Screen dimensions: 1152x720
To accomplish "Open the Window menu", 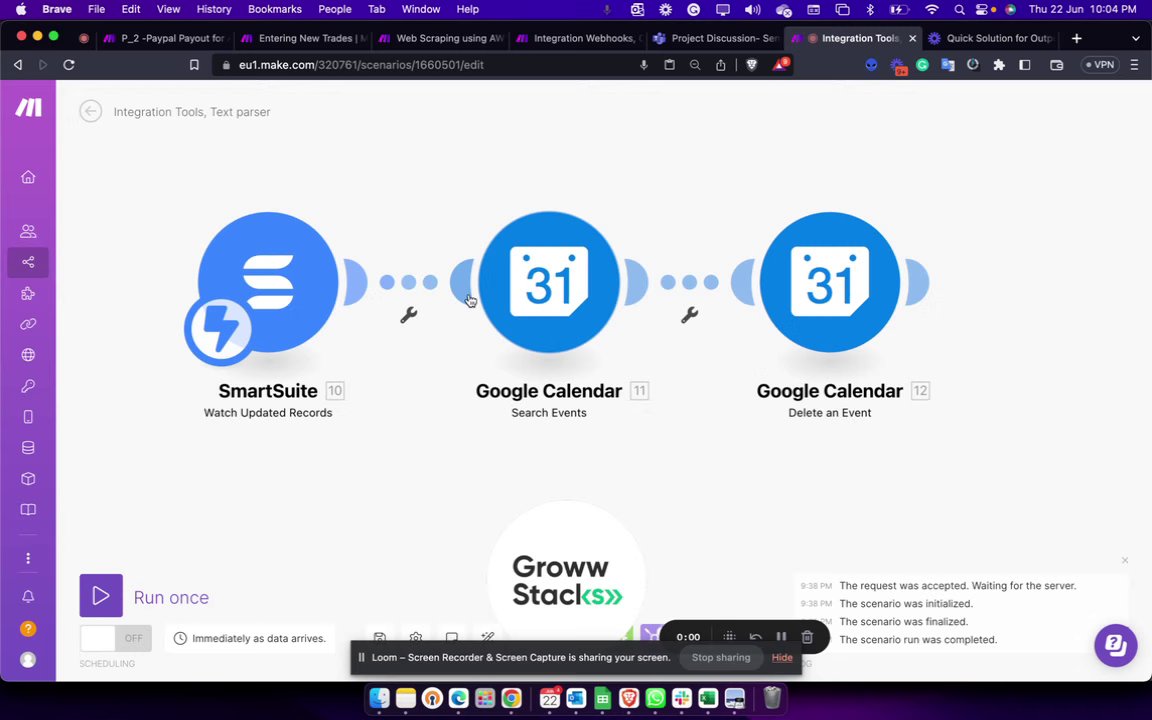I will [421, 10].
